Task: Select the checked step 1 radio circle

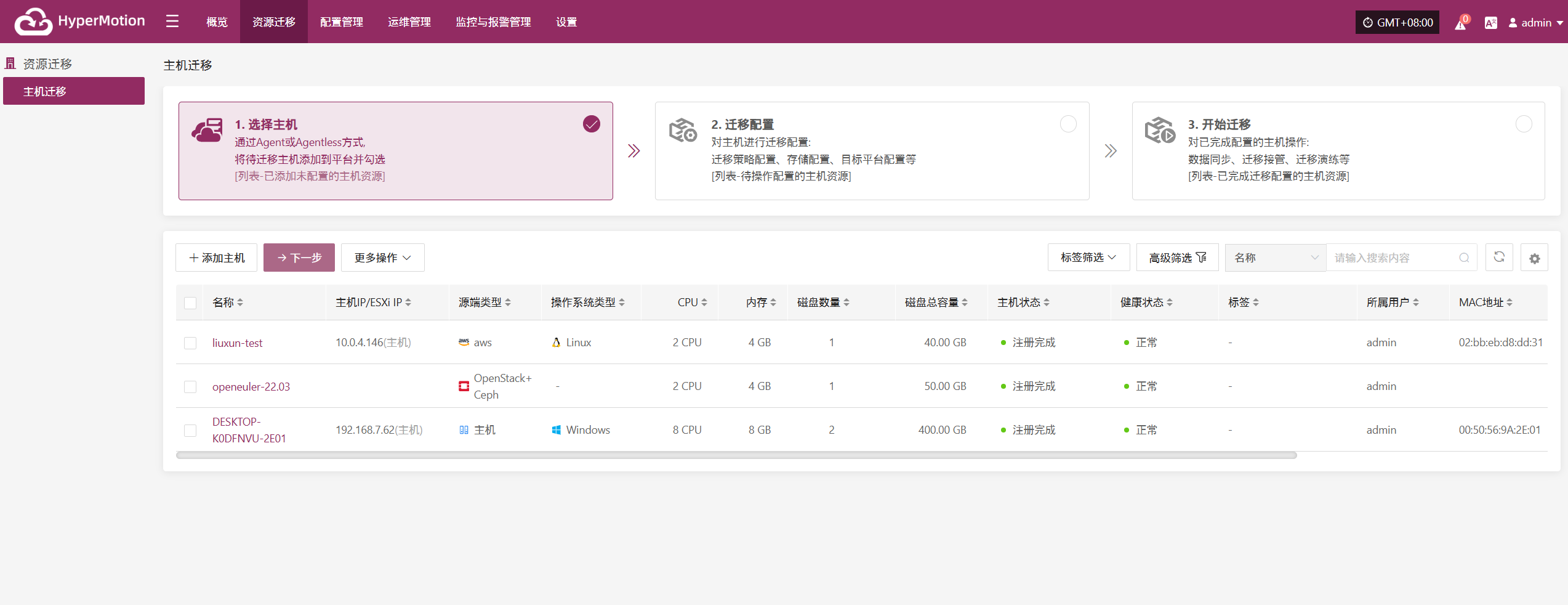Action: click(x=592, y=124)
